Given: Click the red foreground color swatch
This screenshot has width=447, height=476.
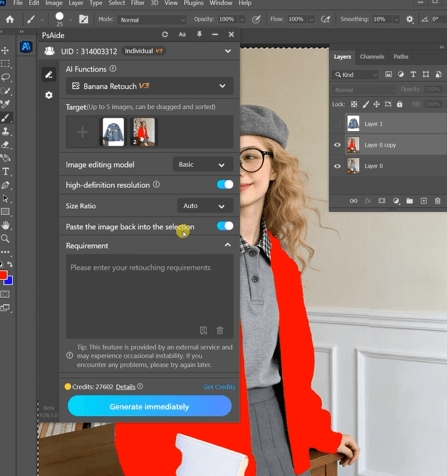Looking at the screenshot, I should point(3,275).
